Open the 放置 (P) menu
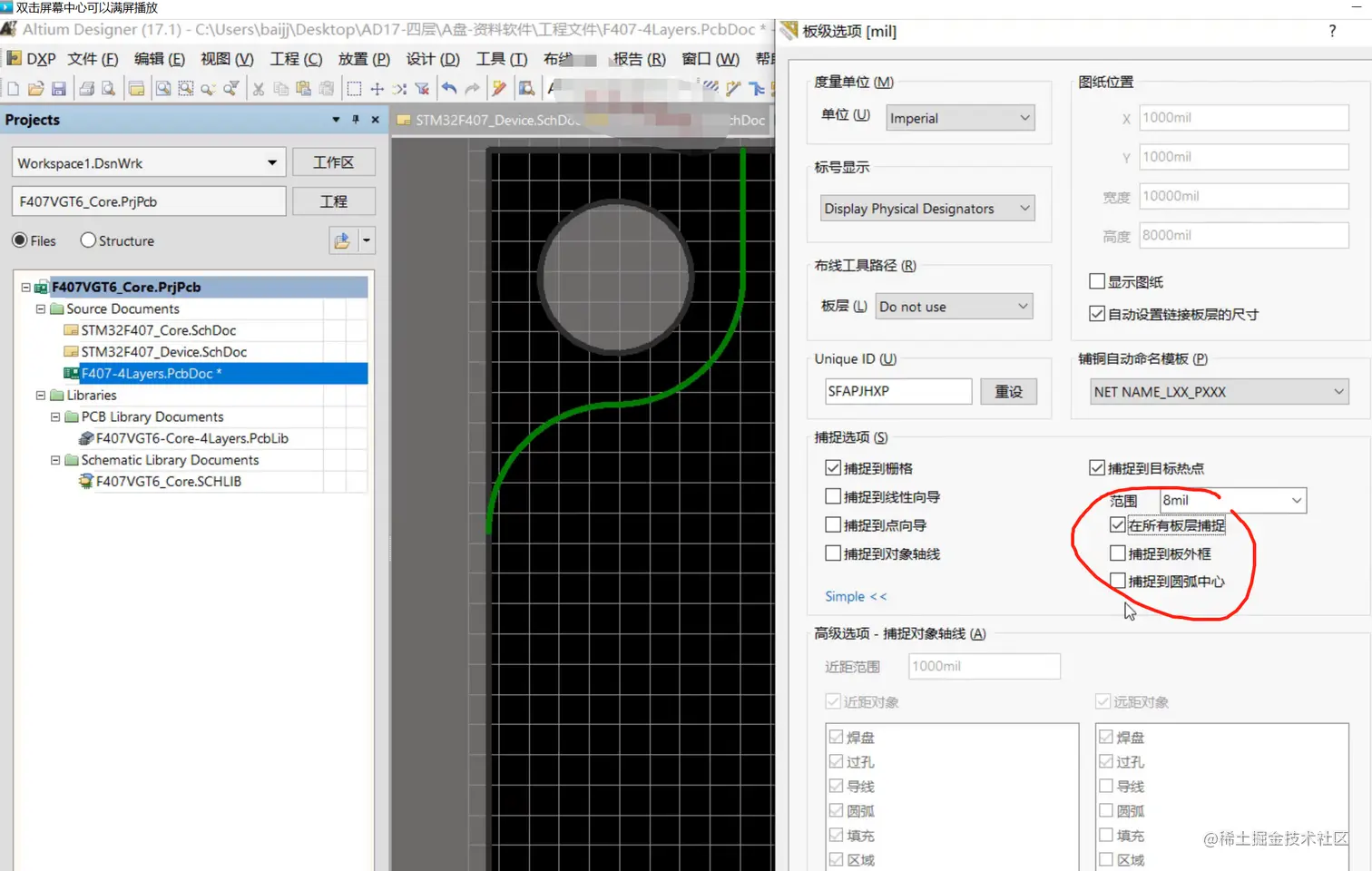Image resolution: width=1372 pixels, height=871 pixels. point(364,59)
